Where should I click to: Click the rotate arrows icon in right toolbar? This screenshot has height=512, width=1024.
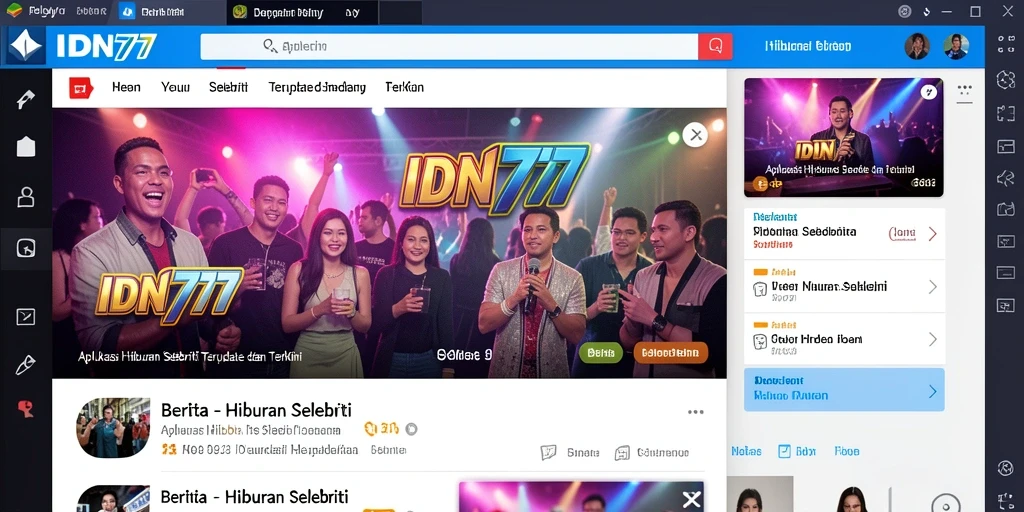coord(1005,178)
